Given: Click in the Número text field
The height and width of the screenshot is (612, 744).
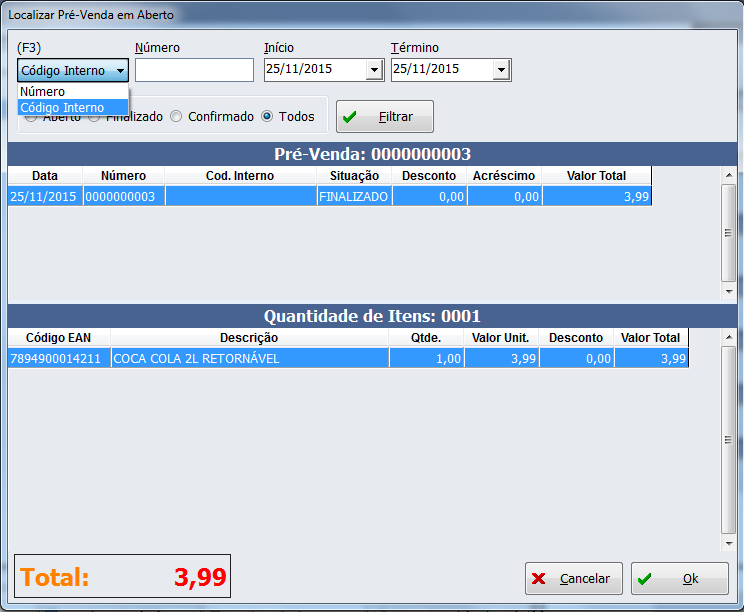Looking at the screenshot, I should coord(194,70).
